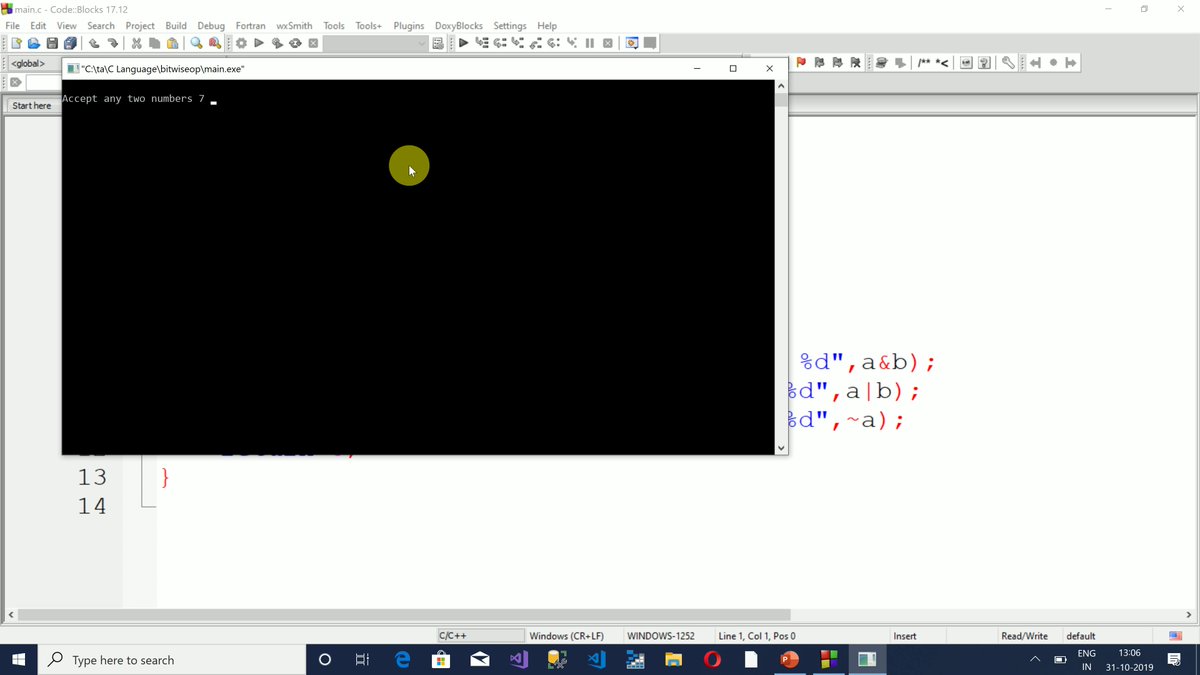Image resolution: width=1200 pixels, height=675 pixels.
Task: Open Task View in the taskbar
Action: (x=363, y=660)
